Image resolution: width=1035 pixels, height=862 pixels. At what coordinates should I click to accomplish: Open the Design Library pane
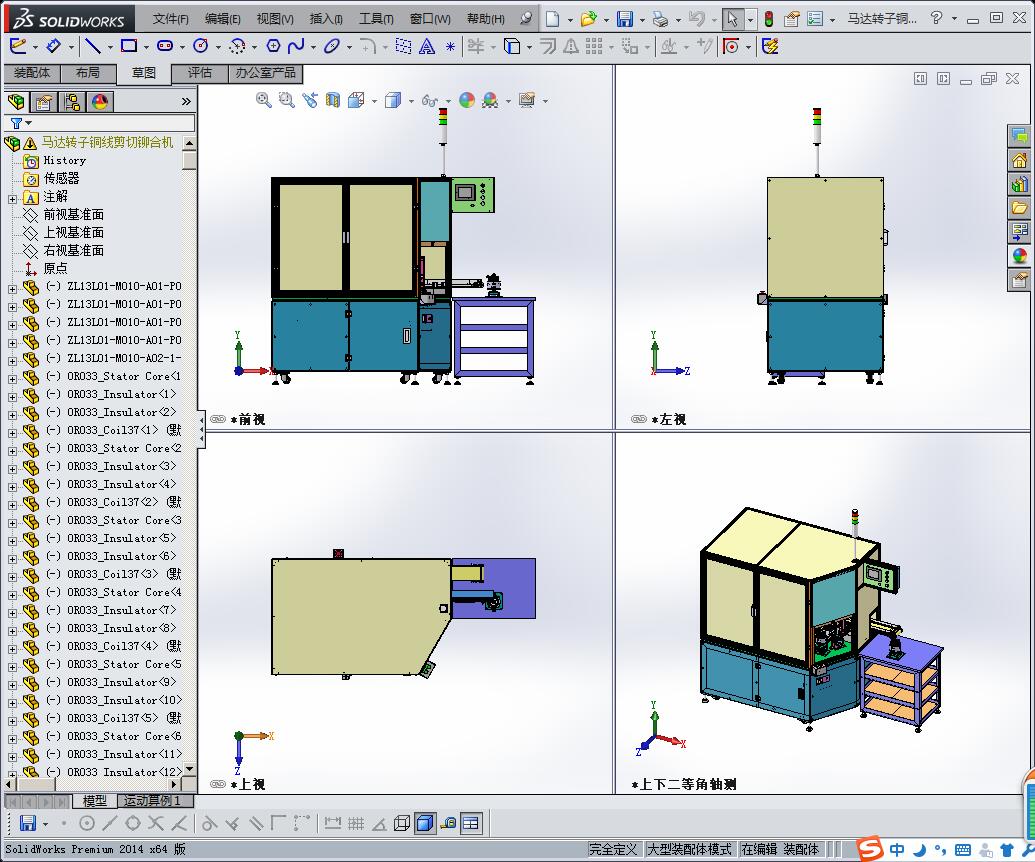click(1019, 184)
